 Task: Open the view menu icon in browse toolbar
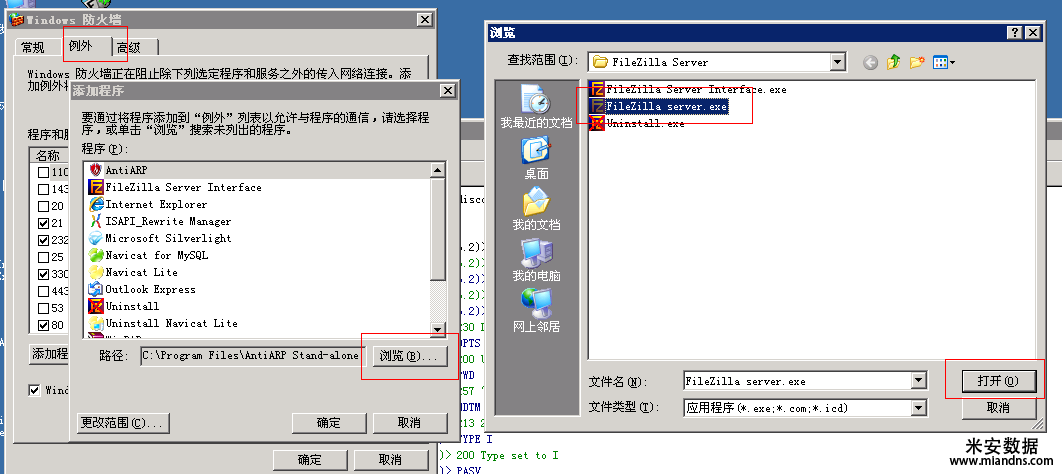click(x=943, y=62)
